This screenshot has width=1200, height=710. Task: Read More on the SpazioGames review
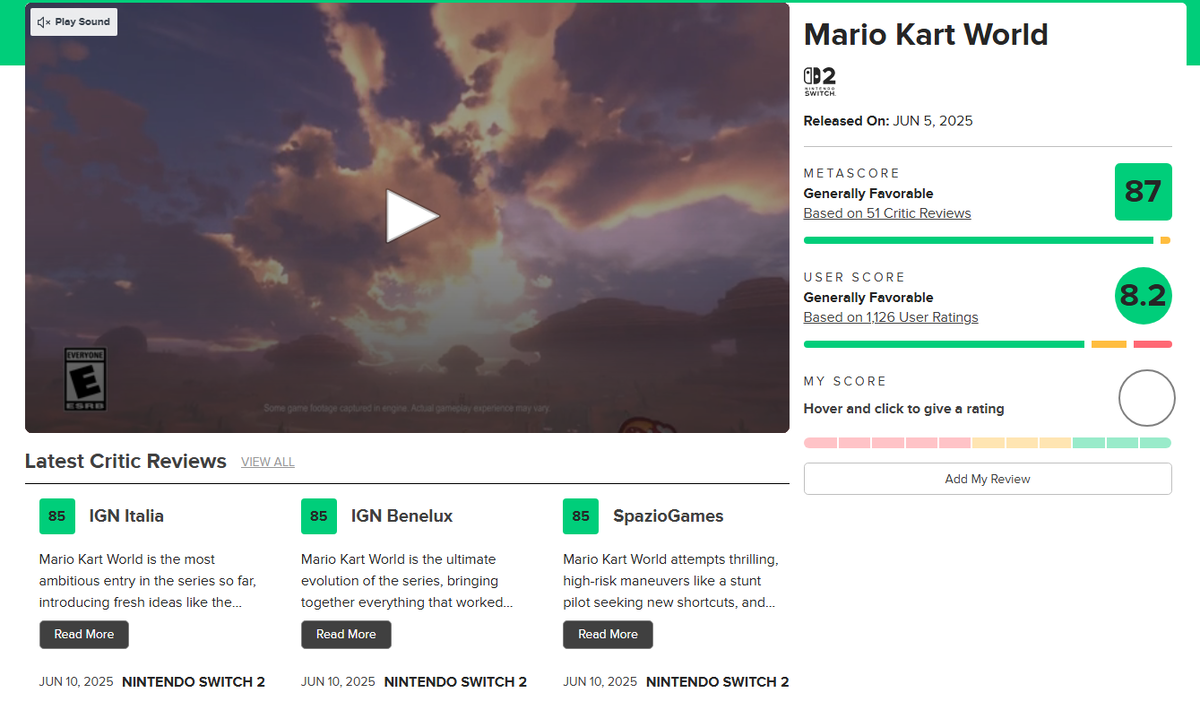click(607, 634)
